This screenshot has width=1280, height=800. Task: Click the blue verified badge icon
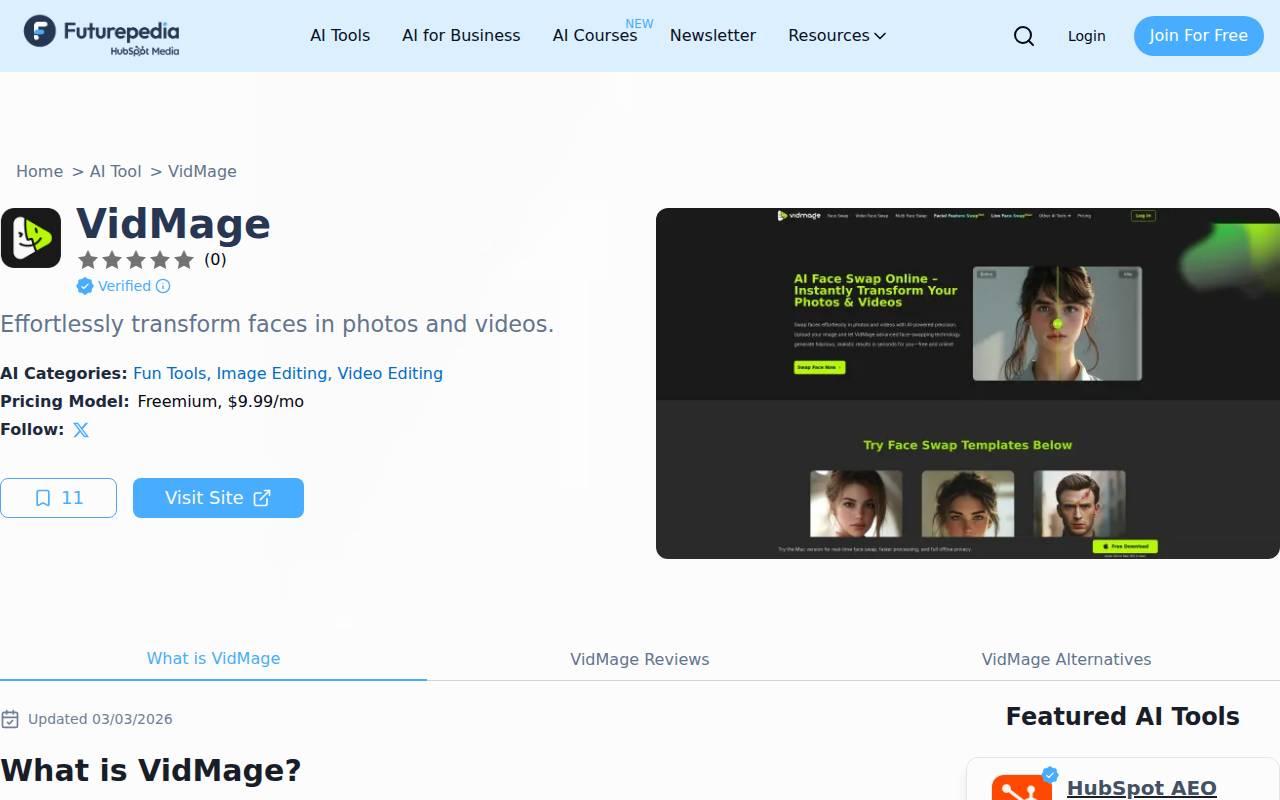[x=85, y=286]
